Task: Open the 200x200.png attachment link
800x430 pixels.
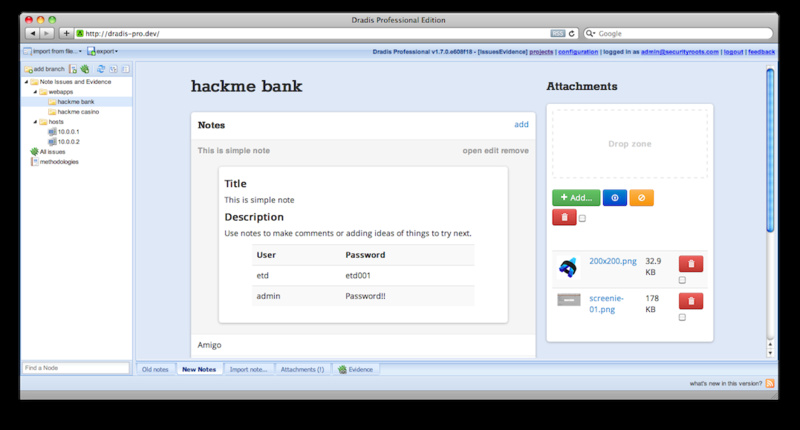Action: coord(613,261)
